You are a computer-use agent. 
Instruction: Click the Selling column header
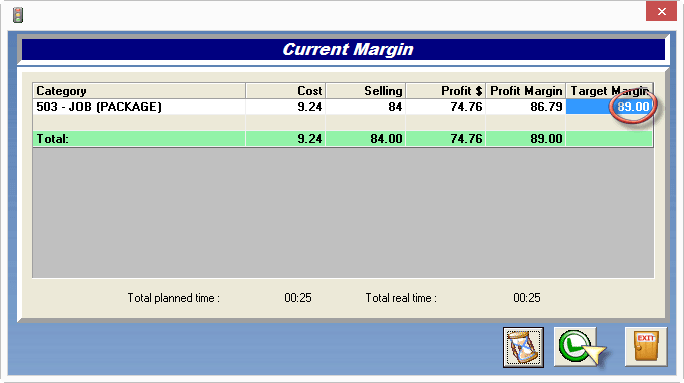[x=366, y=91]
